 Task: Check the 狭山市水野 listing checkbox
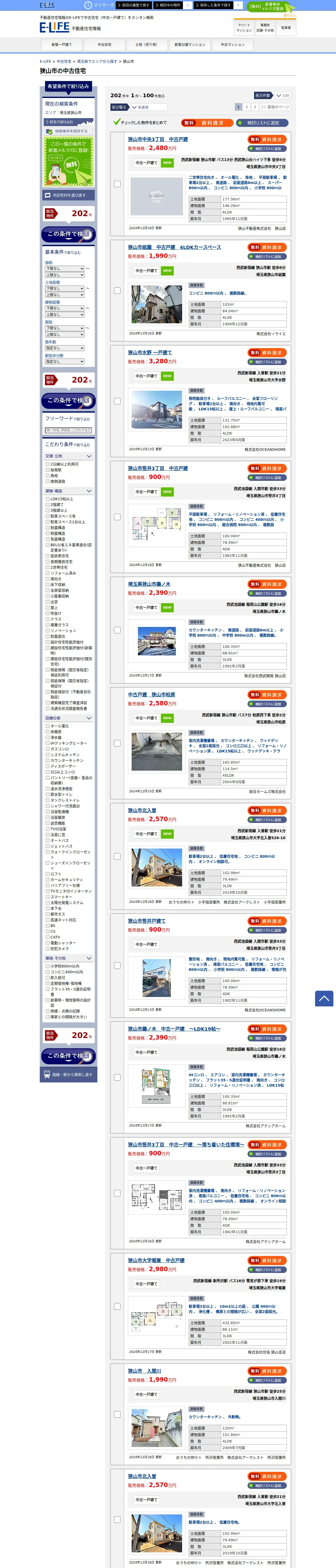117,401
